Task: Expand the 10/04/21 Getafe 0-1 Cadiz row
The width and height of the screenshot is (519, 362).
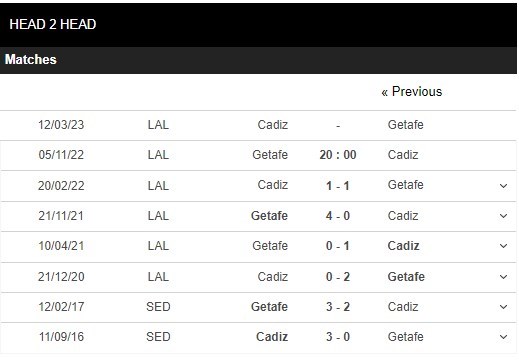Action: (x=503, y=246)
